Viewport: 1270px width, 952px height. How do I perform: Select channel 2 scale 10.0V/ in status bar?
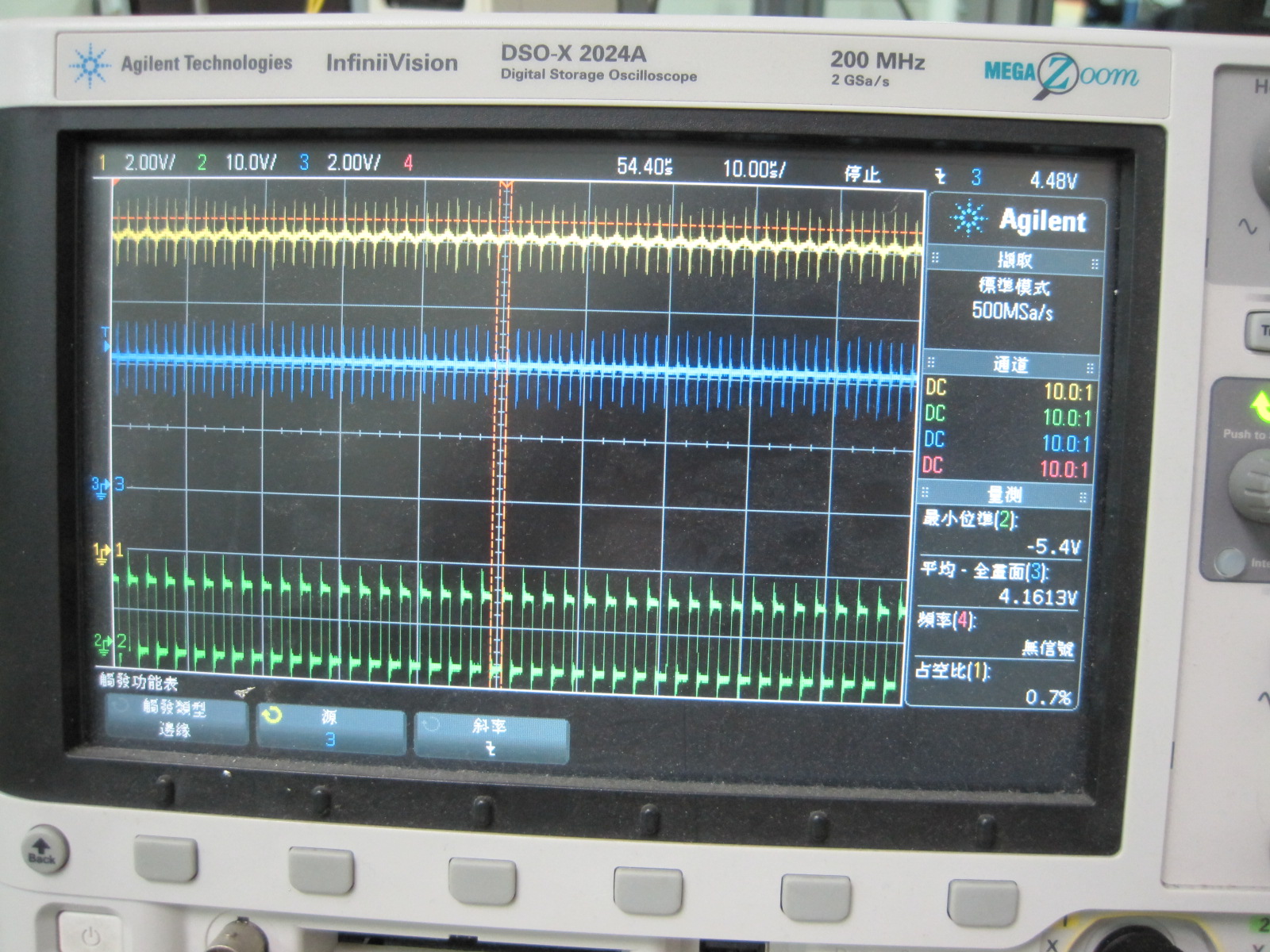pyautogui.click(x=250, y=163)
